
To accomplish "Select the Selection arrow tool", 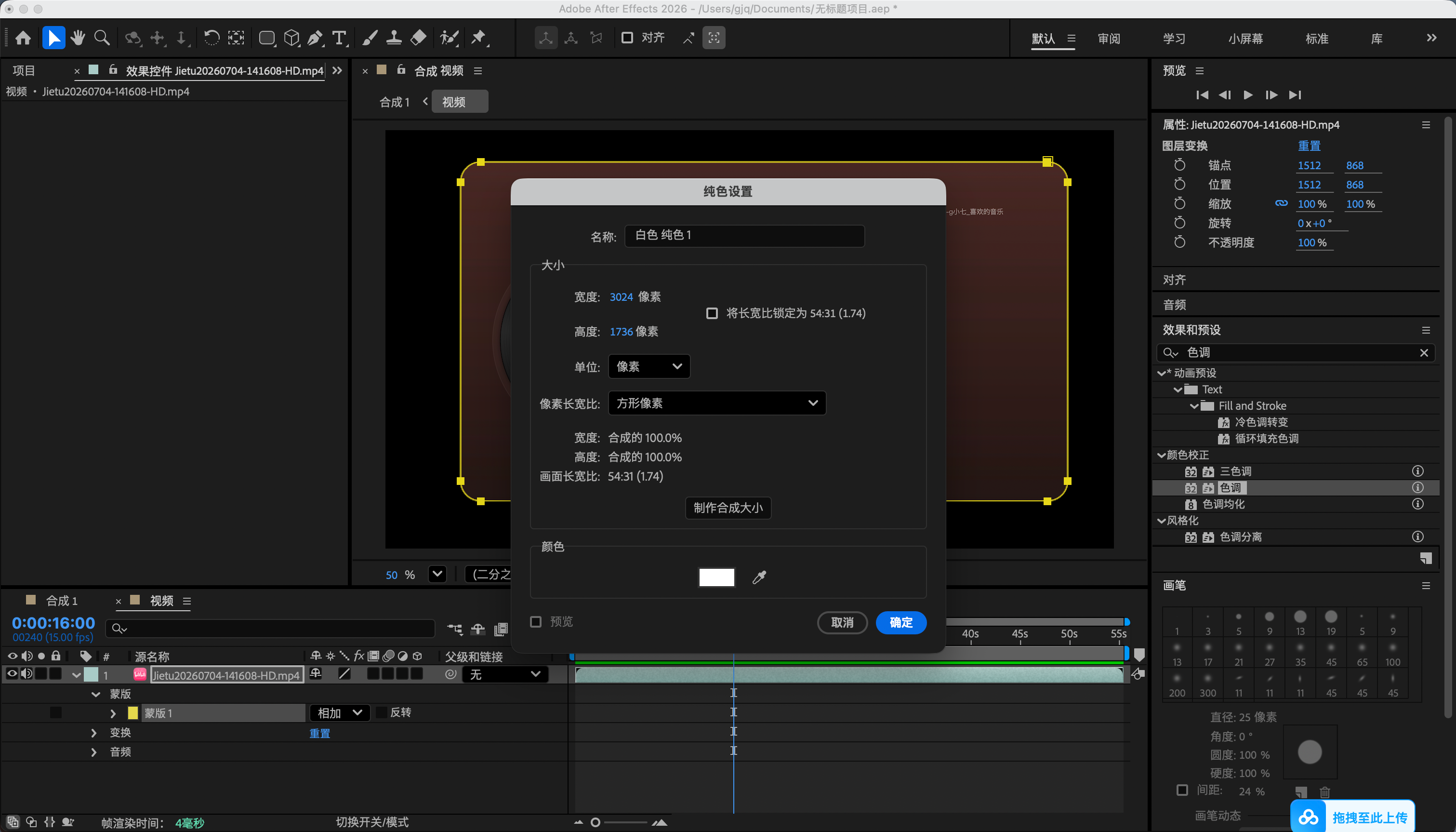I will tap(53, 38).
